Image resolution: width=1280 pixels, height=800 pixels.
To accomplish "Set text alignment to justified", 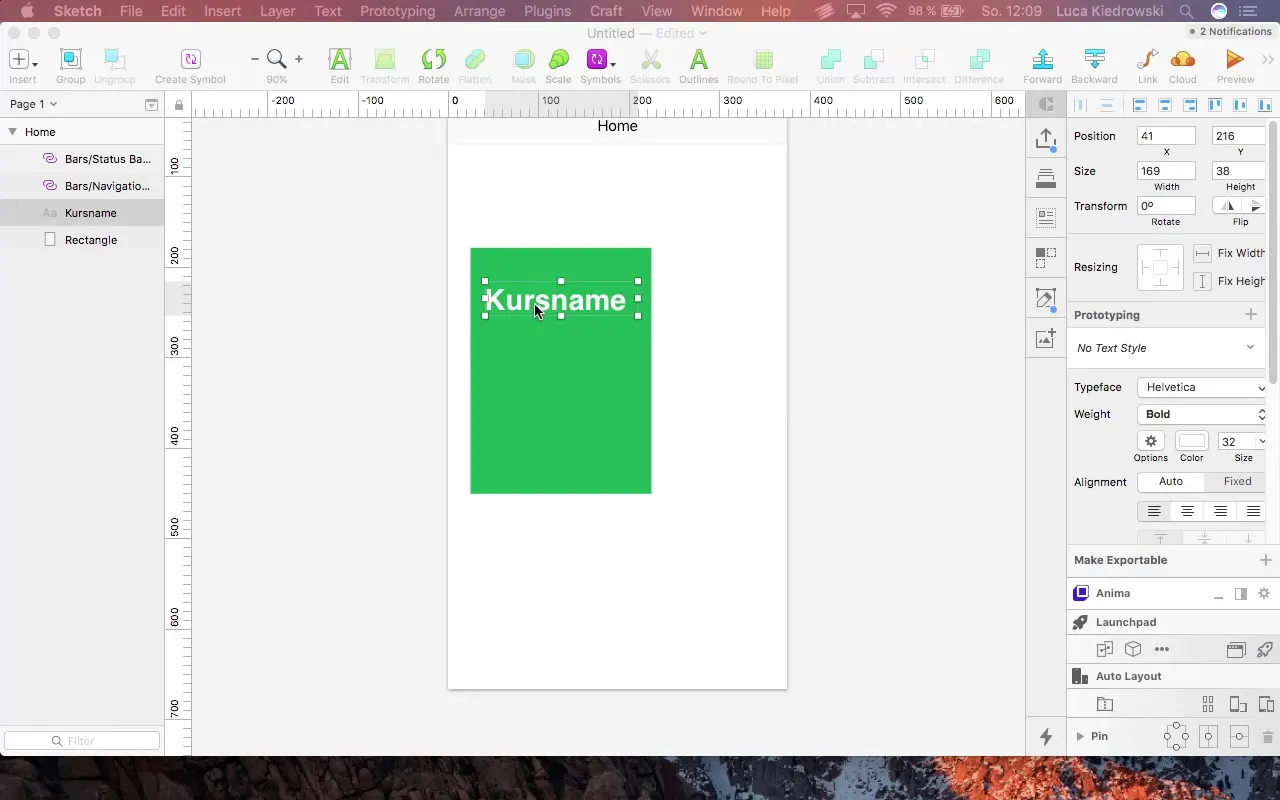I will click(1253, 511).
